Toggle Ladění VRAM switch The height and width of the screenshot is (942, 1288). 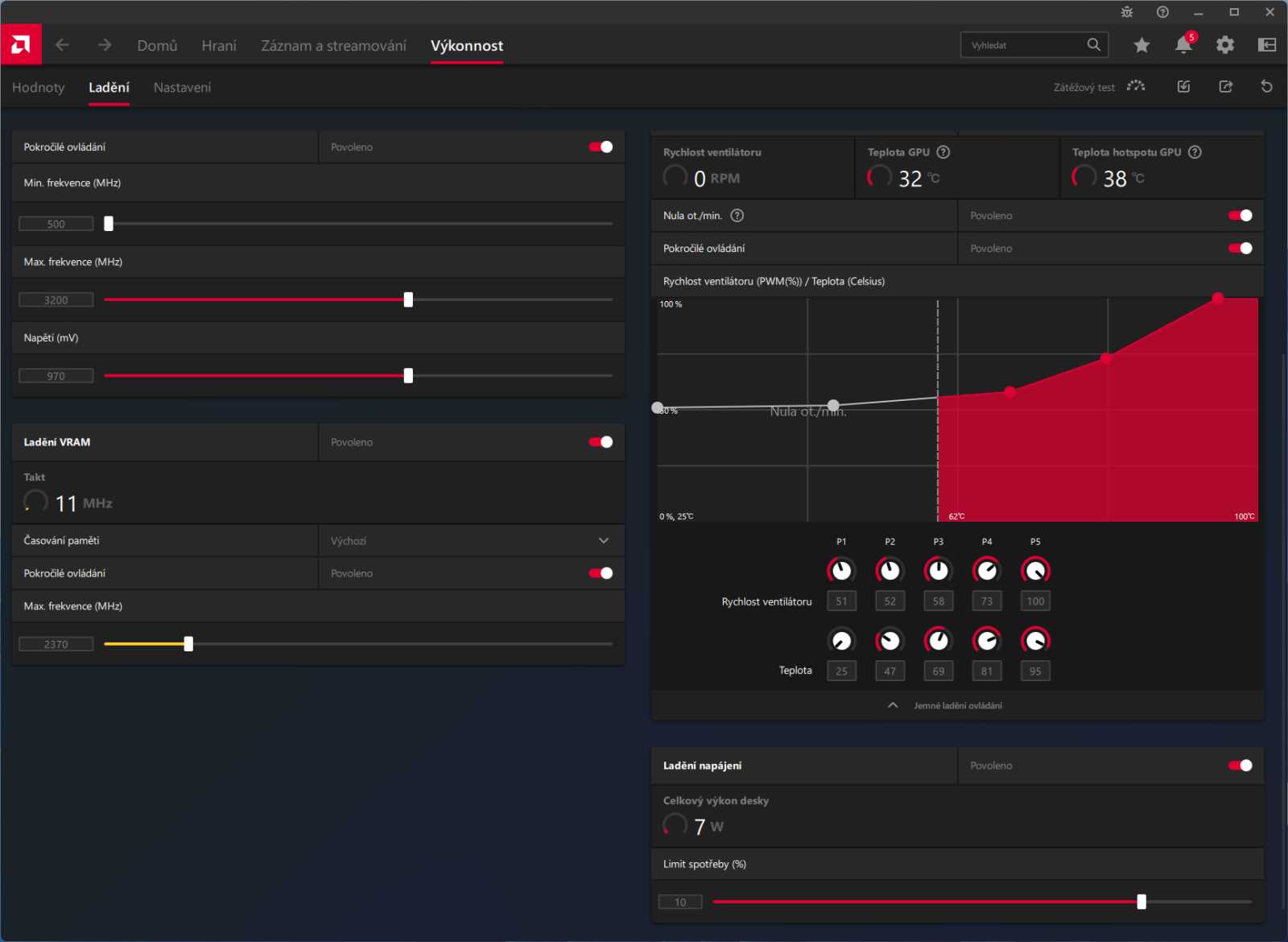tap(601, 442)
